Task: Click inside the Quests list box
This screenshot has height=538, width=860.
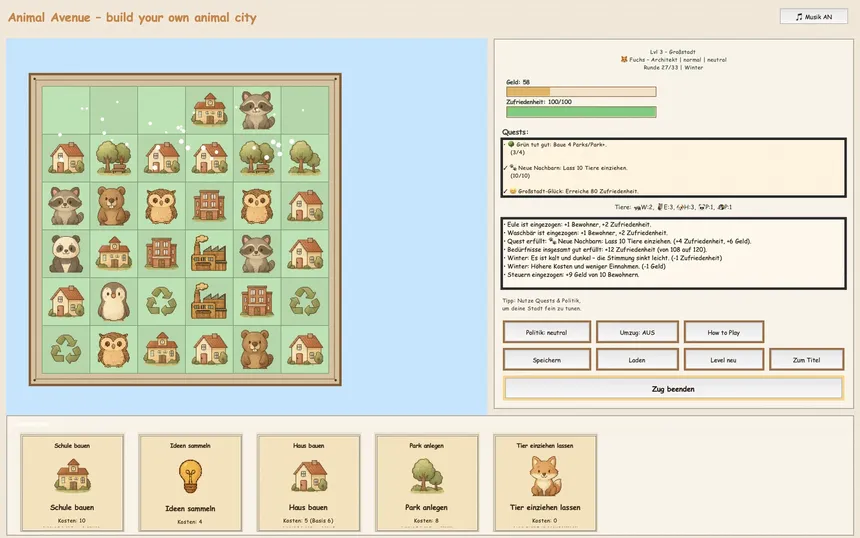Action: click(x=673, y=168)
